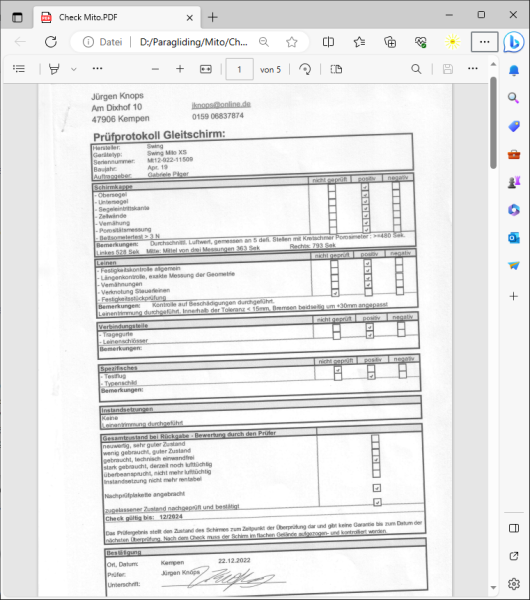
Task: Fit PDF to page width
Action: (205, 69)
